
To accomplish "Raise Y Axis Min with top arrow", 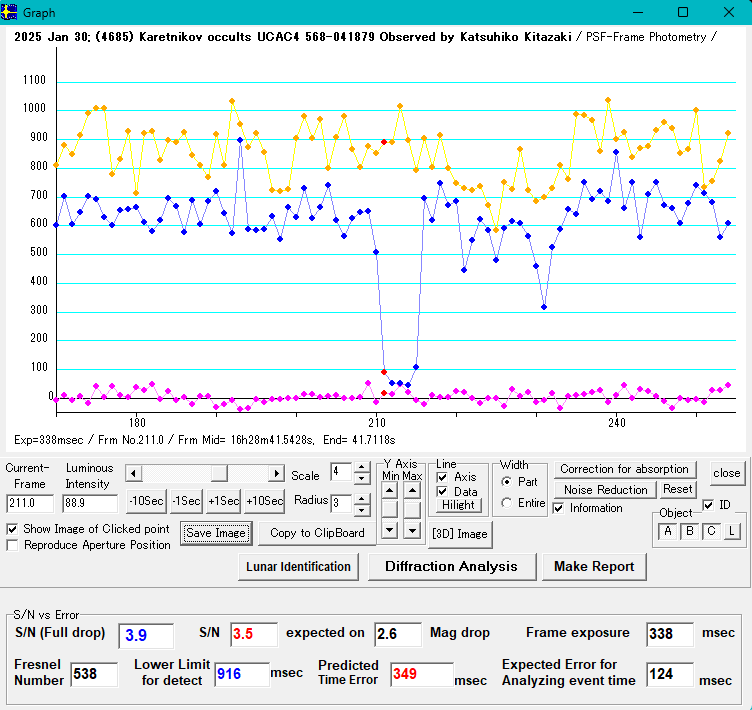I will (x=389, y=490).
